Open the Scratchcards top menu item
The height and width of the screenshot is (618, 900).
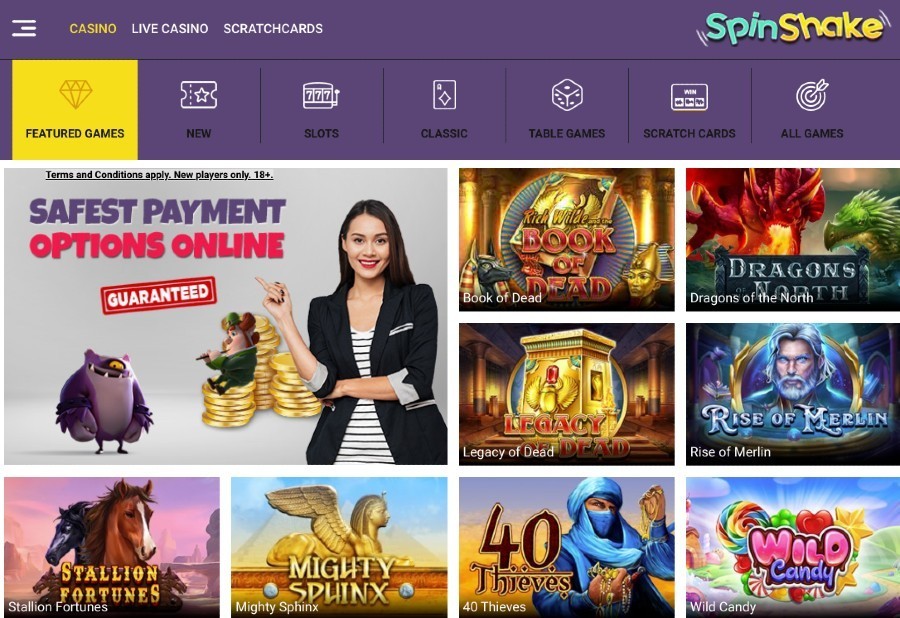point(273,29)
